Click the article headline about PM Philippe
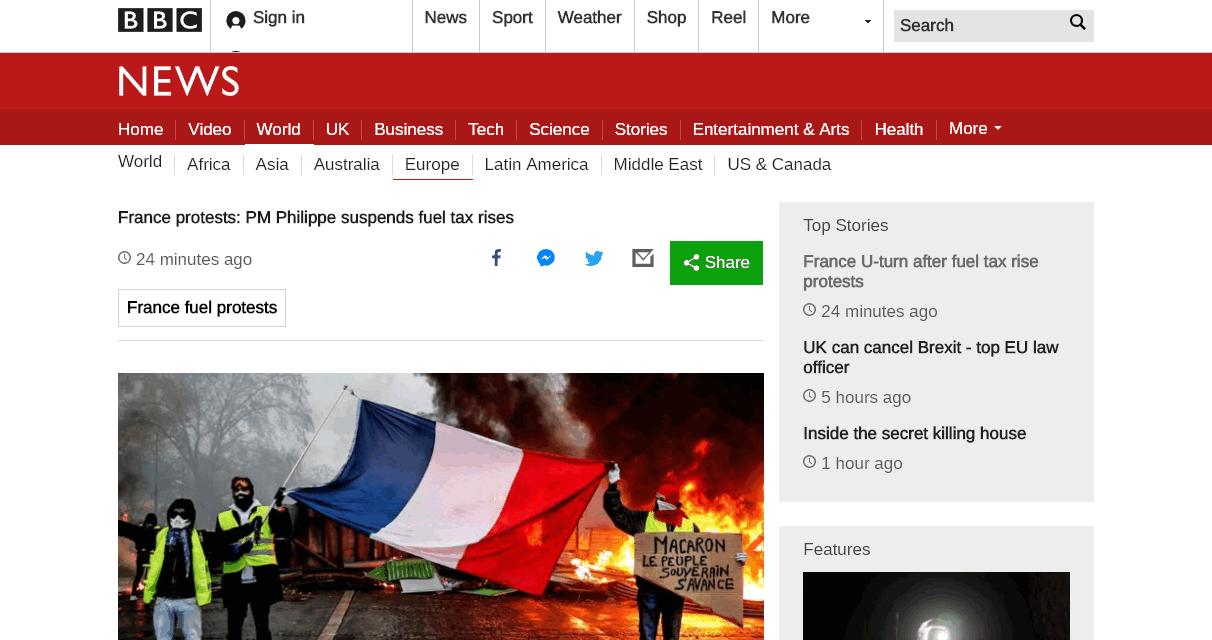The width and height of the screenshot is (1212, 640). (x=316, y=218)
